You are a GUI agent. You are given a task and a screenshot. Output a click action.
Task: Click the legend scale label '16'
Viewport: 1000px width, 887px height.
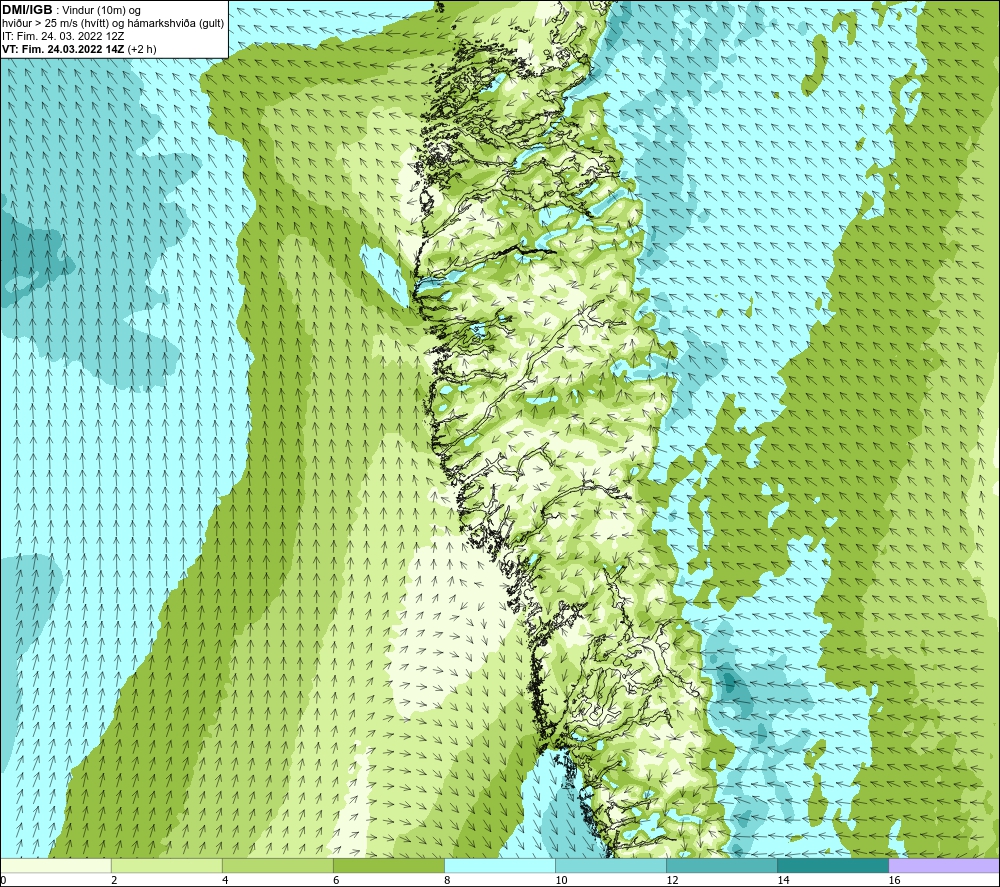[x=894, y=881]
